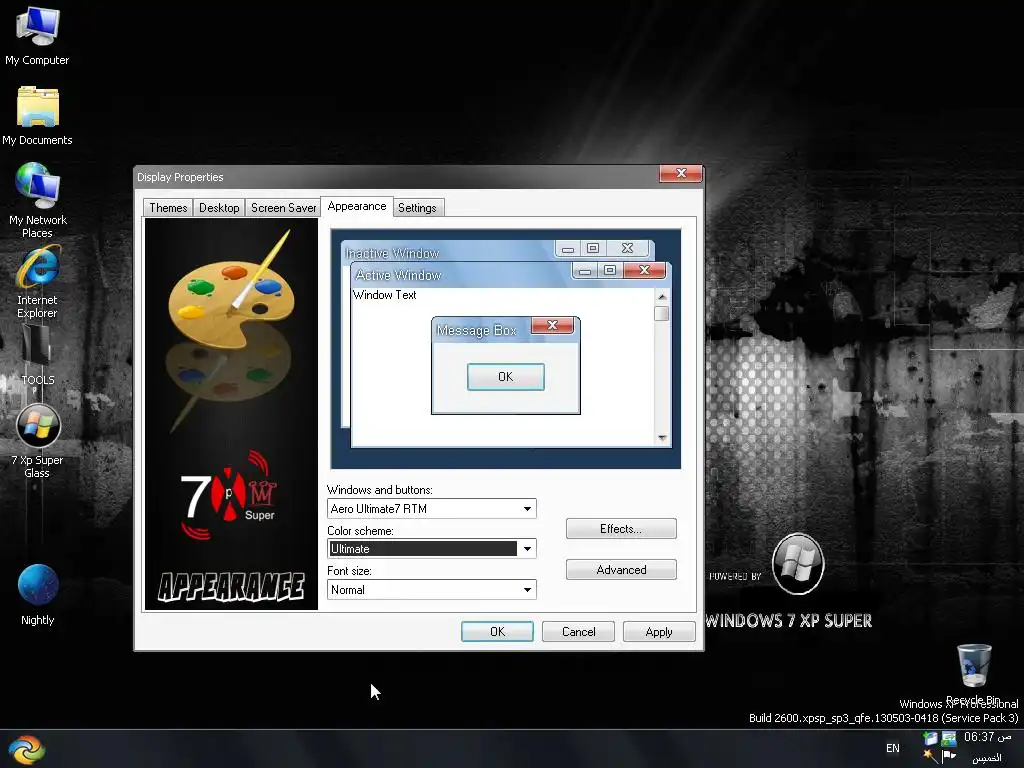The height and width of the screenshot is (768, 1024).
Task: Click the Appearance palette artwork panel
Action: [231, 414]
